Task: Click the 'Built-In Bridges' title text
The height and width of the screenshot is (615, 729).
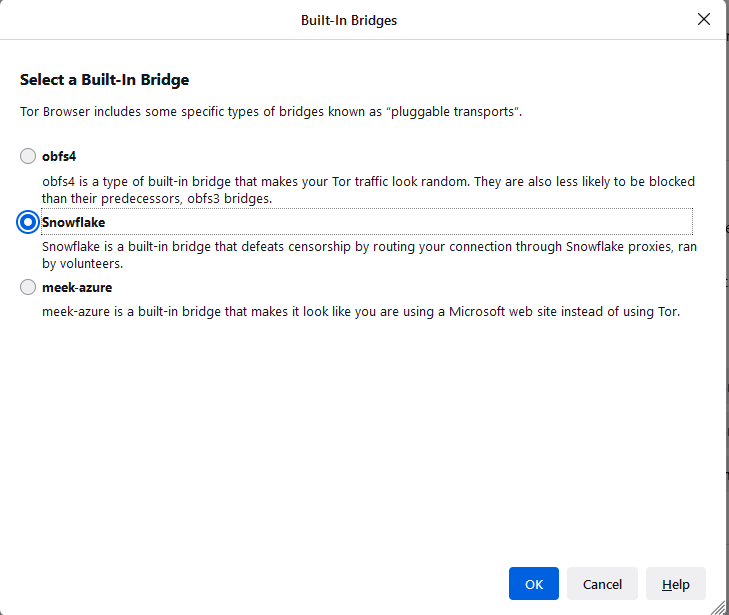Action: (349, 20)
